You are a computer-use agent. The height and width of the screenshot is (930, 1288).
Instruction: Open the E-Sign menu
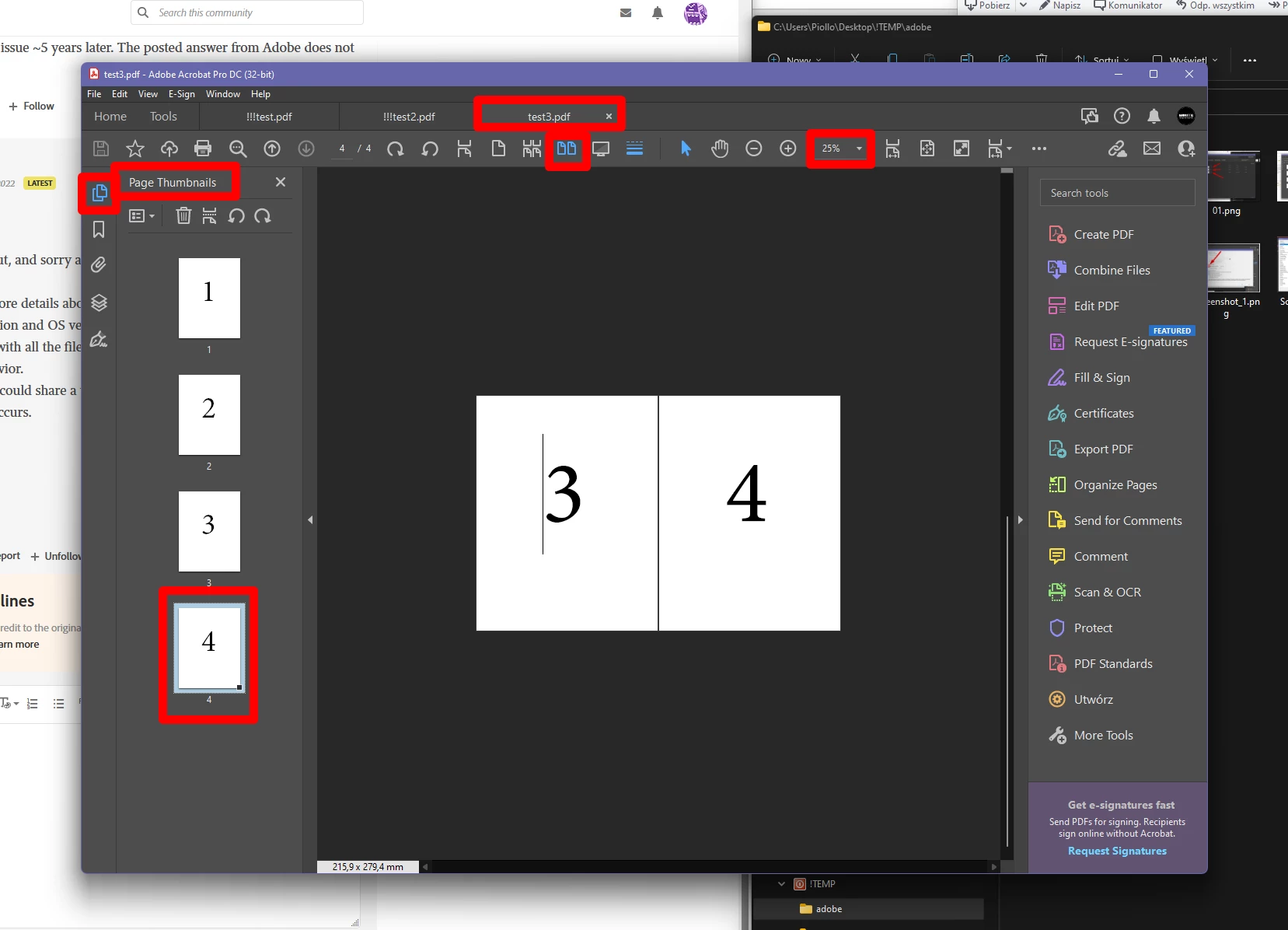pos(182,94)
